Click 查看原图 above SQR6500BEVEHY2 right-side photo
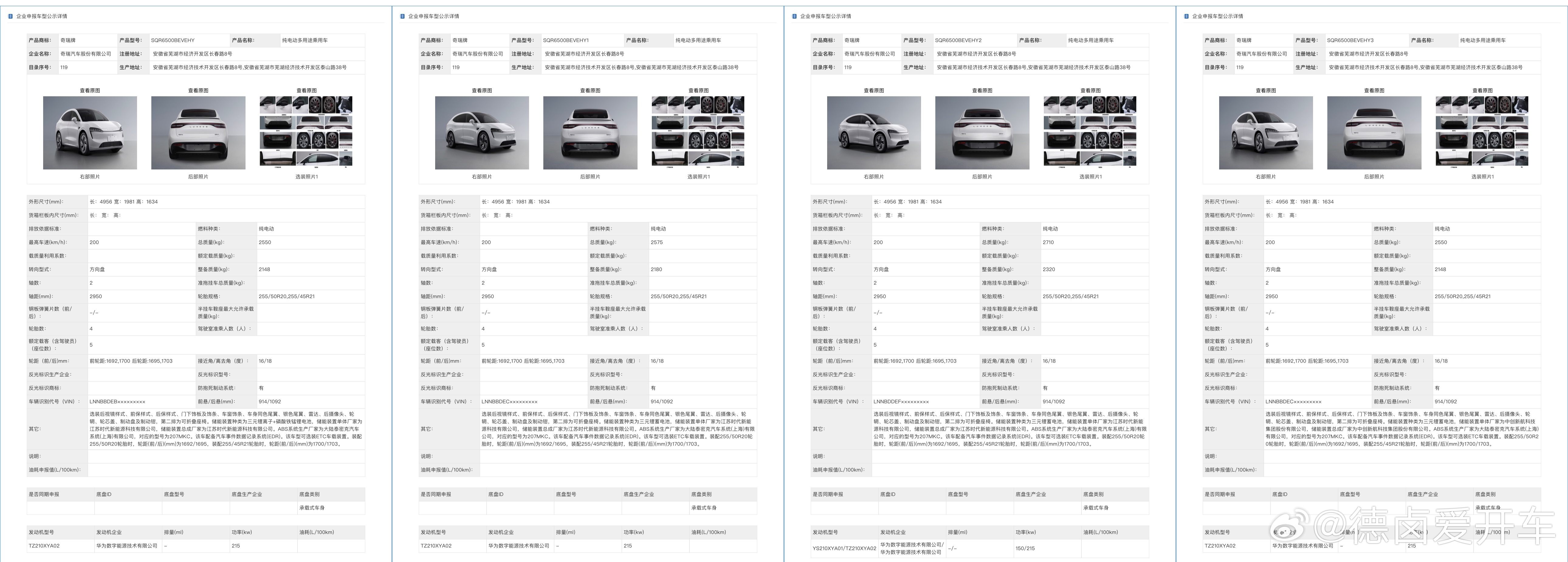1568x562 pixels. (x=874, y=90)
